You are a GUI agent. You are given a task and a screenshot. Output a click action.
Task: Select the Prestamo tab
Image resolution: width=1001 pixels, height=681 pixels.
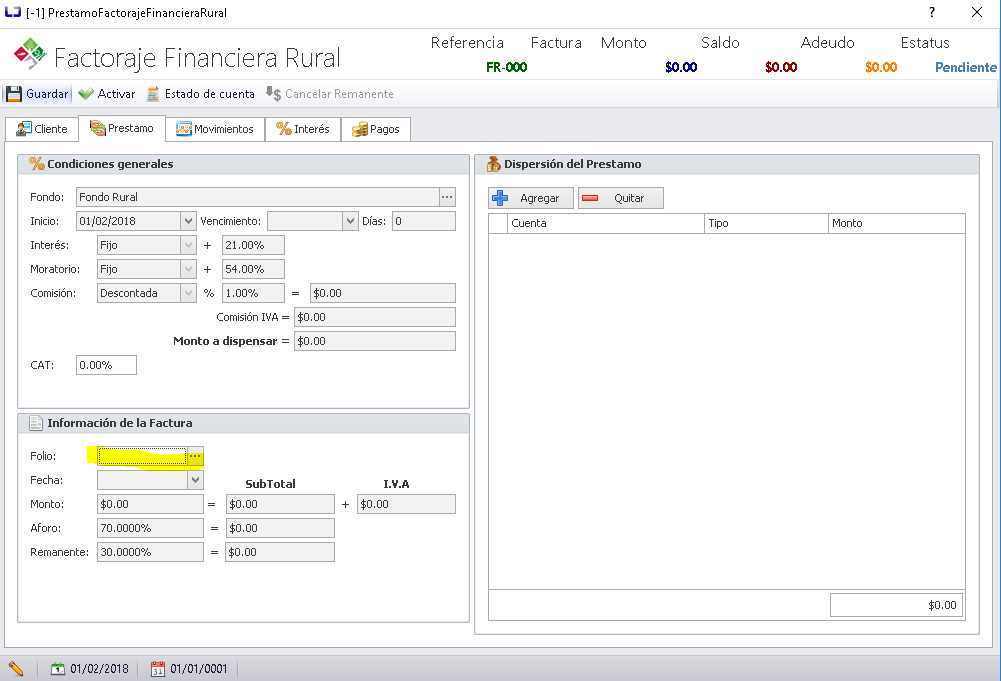click(122, 128)
